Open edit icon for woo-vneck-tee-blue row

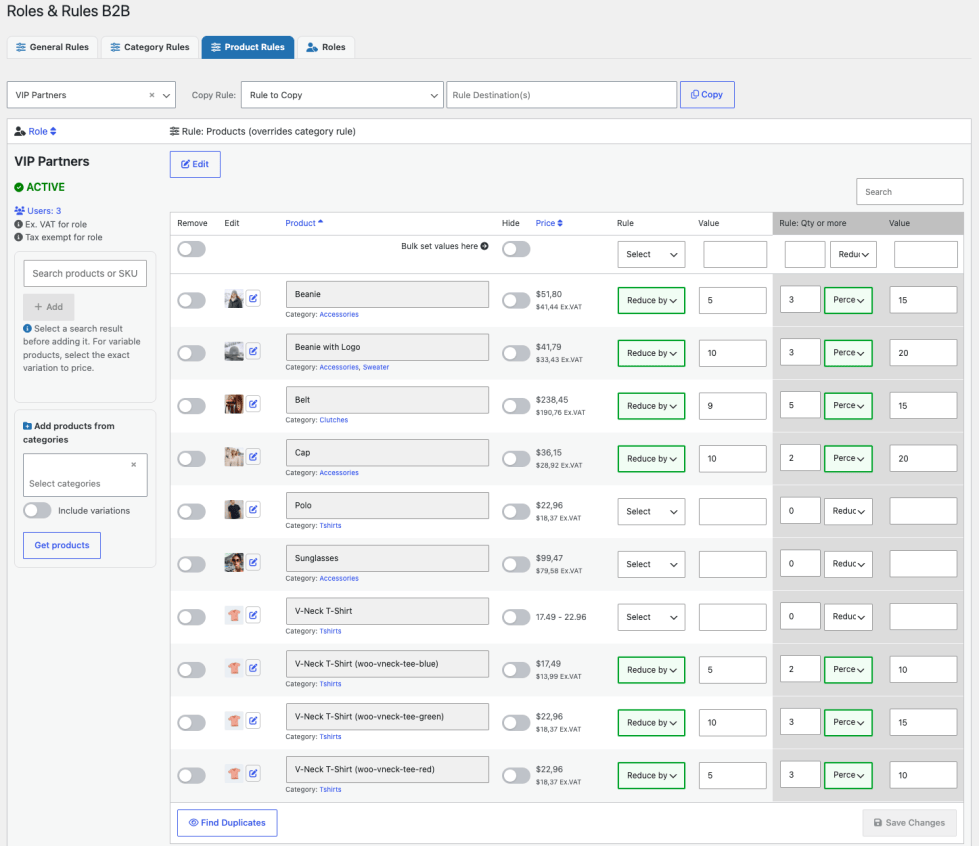pos(253,668)
